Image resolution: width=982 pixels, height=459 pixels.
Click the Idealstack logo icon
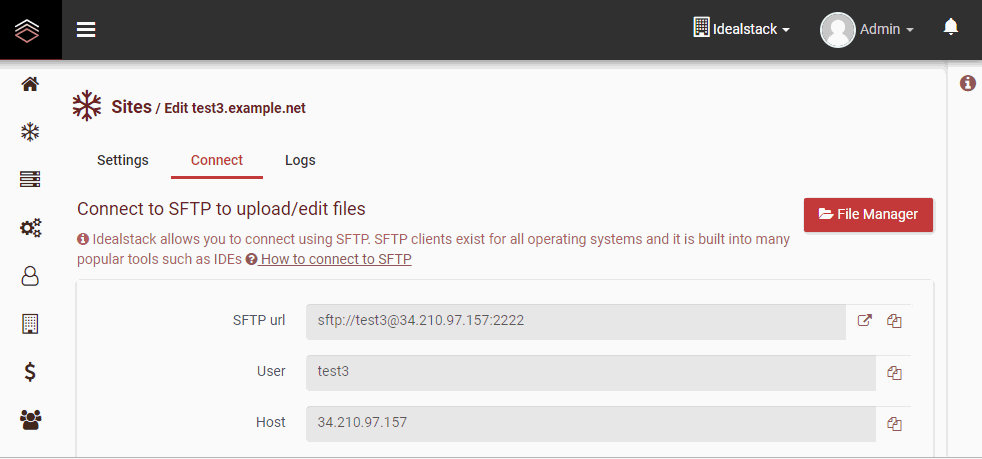27,29
